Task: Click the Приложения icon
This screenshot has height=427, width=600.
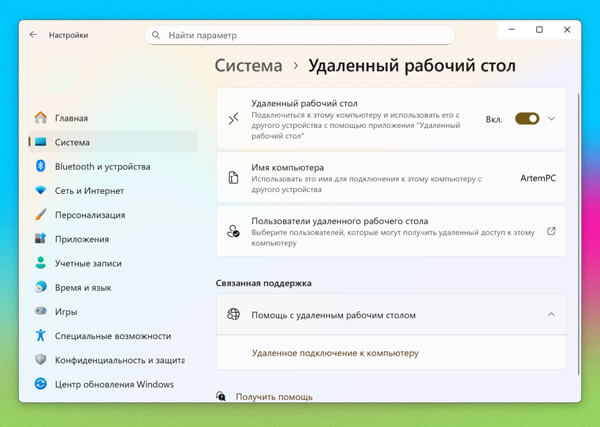Action: click(x=41, y=239)
